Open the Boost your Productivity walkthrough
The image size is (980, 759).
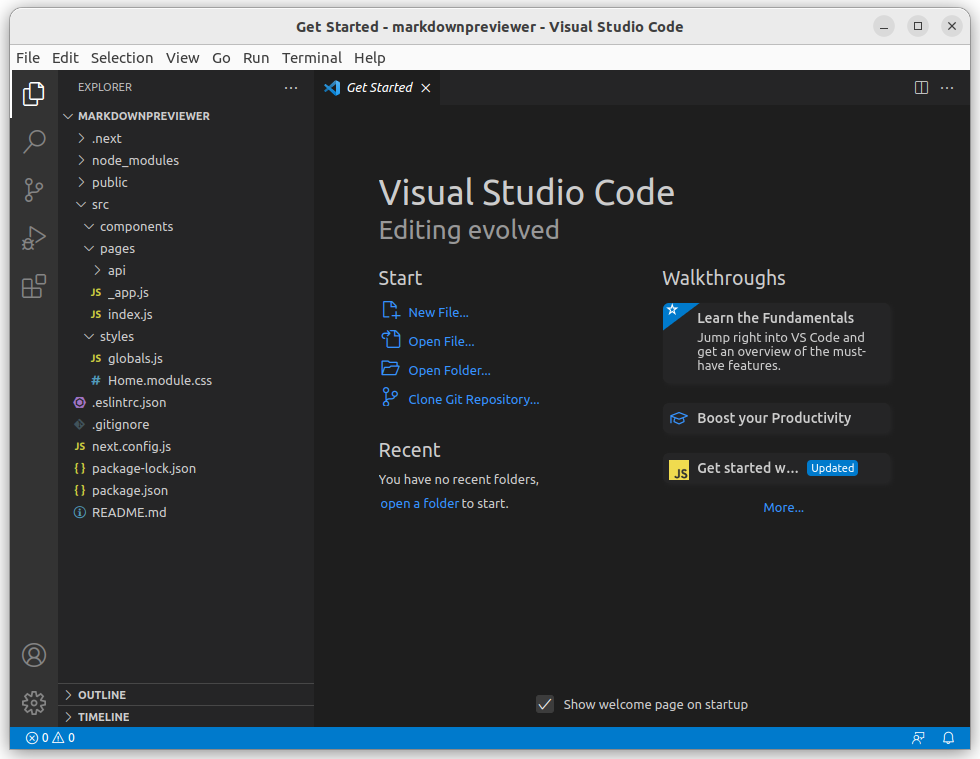pos(776,418)
